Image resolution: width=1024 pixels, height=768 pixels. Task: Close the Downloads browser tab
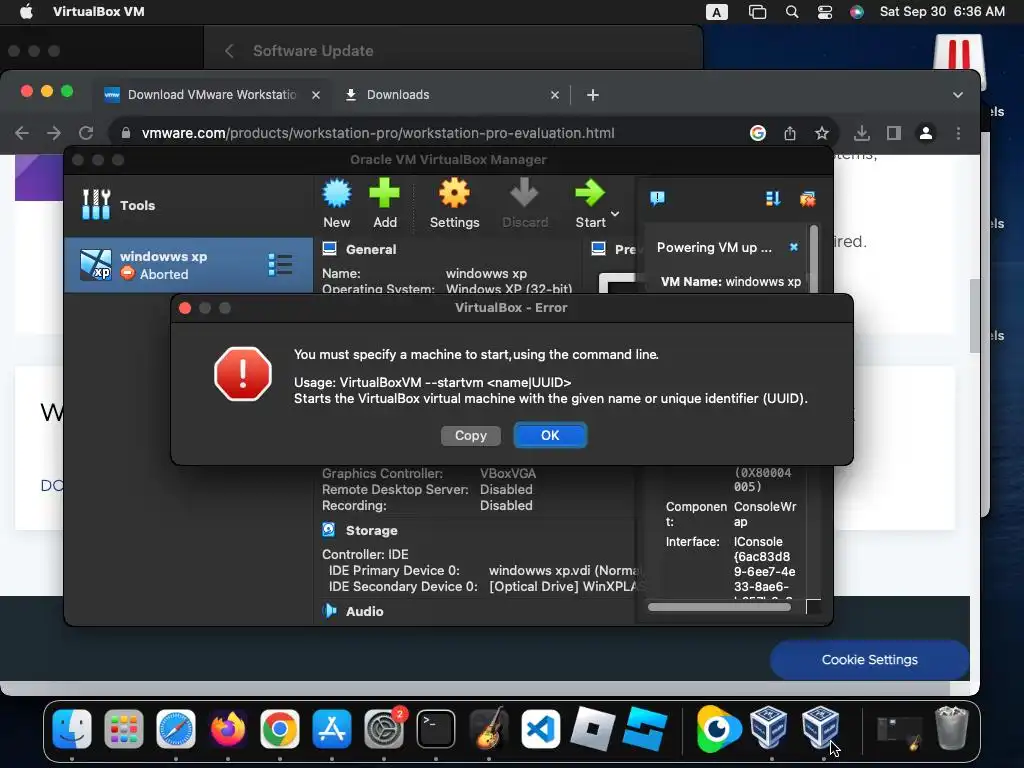coord(554,95)
